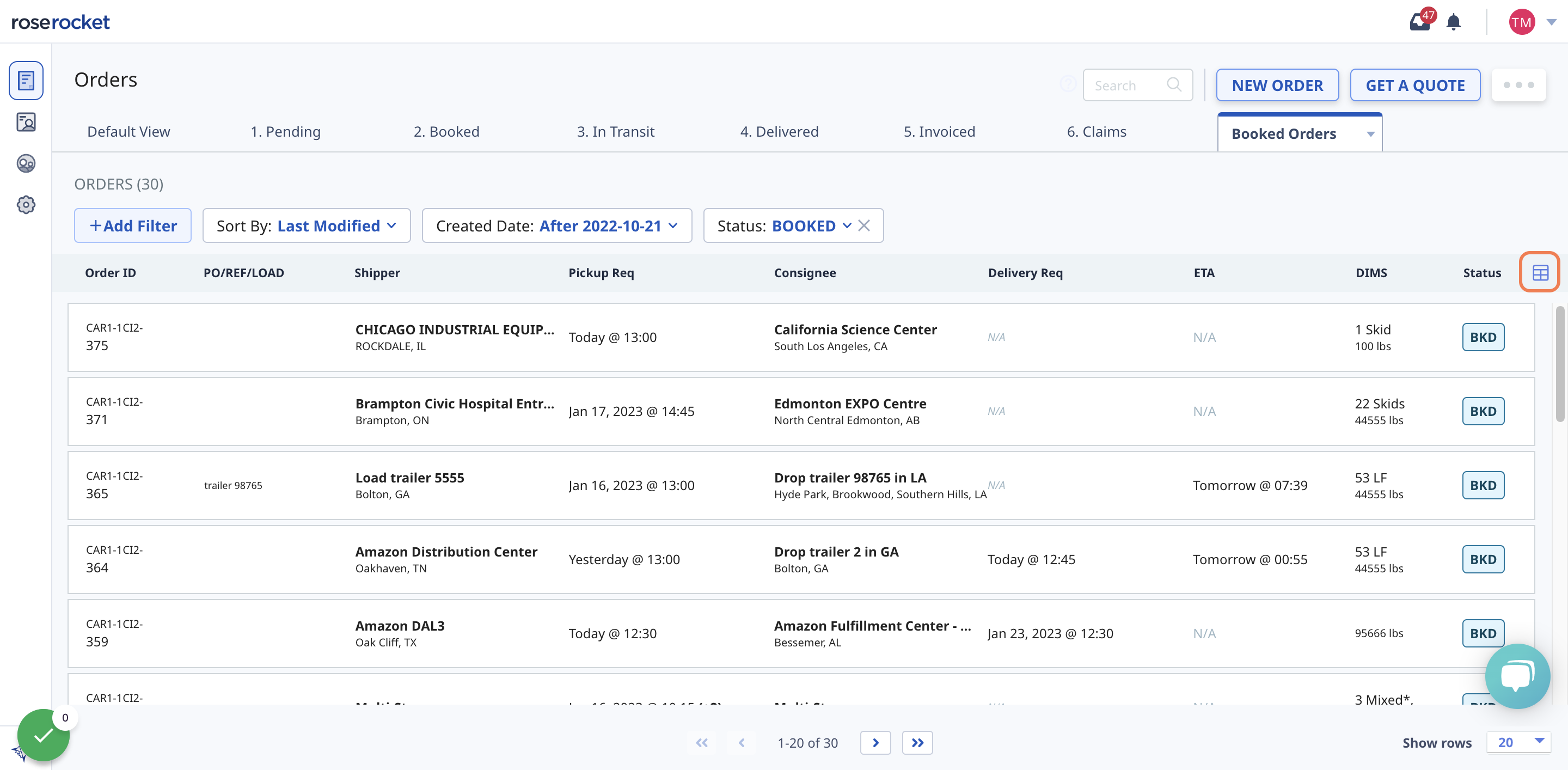1568x770 pixels.
Task: Click BKD status of order 375
Action: click(x=1483, y=337)
